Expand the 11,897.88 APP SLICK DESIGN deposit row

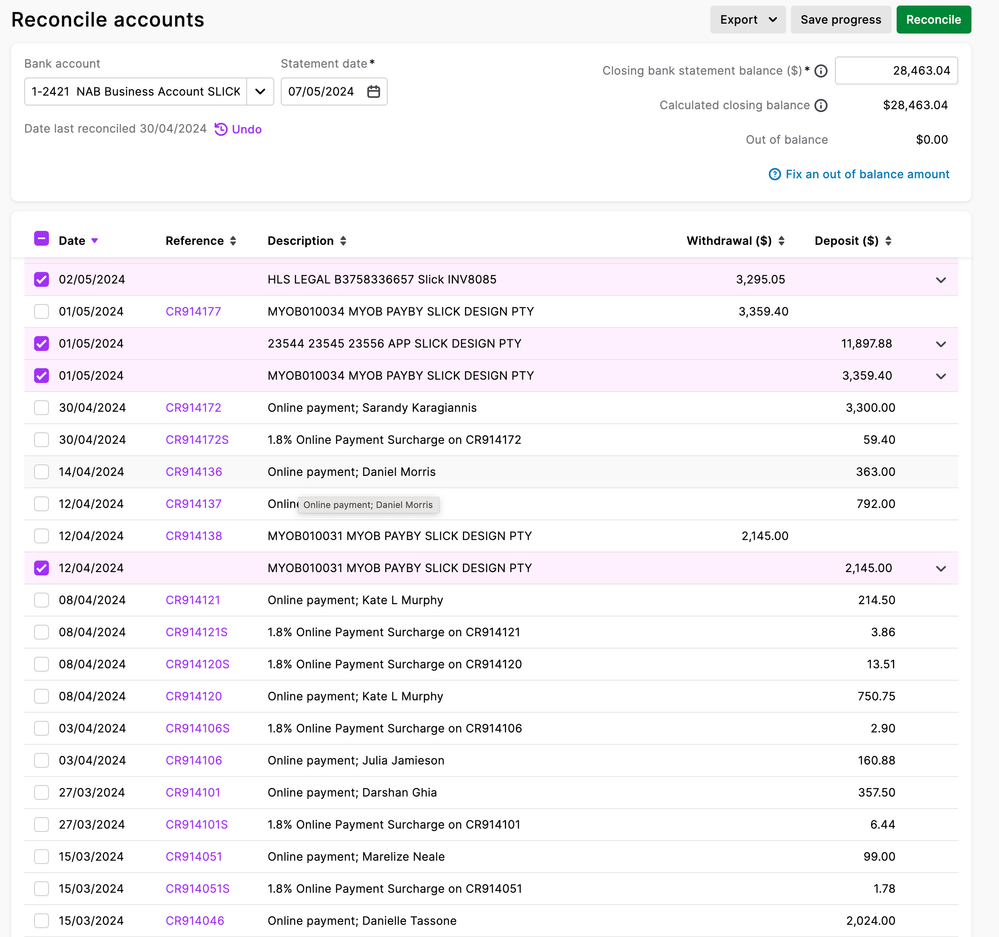point(940,344)
